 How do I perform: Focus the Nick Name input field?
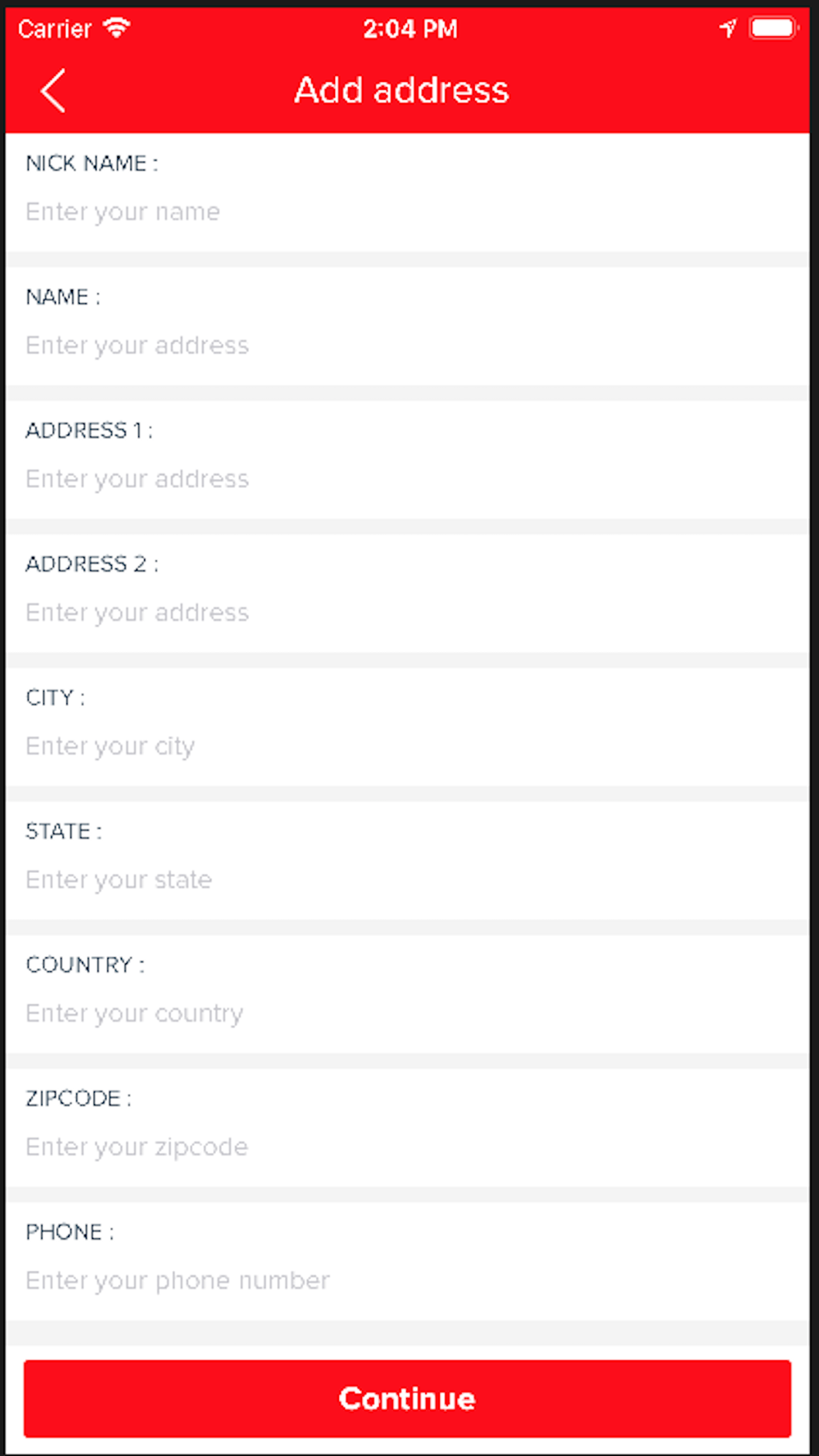coord(407,212)
